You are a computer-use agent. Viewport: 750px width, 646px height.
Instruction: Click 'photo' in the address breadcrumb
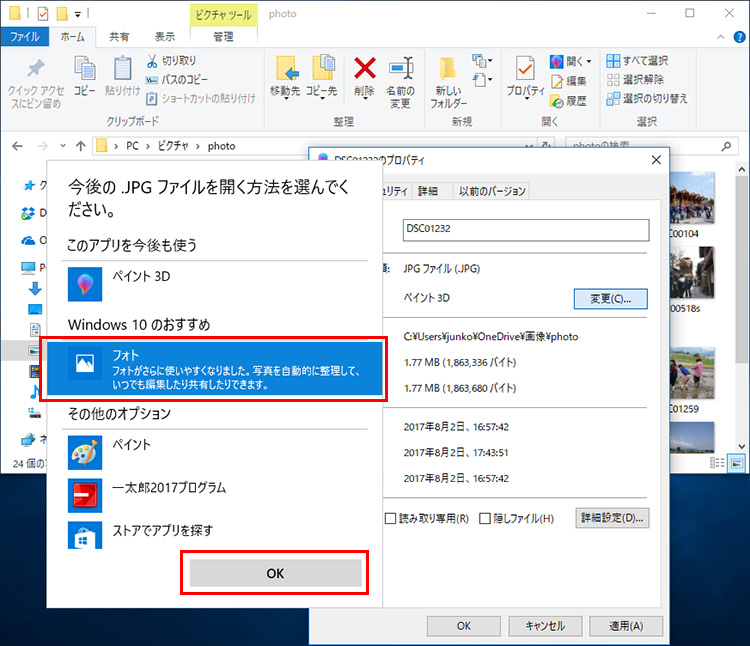221,146
